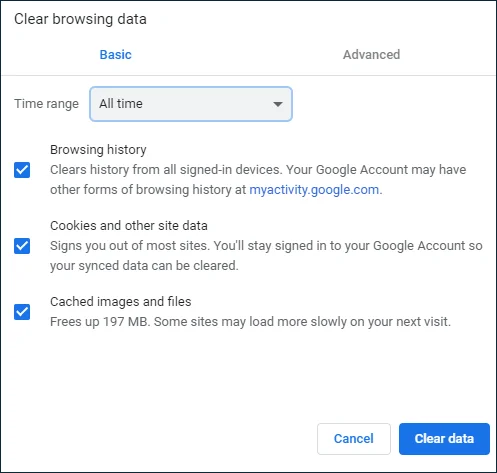Click the Browsing history label
Image resolution: width=497 pixels, height=473 pixels.
[x=98, y=150]
